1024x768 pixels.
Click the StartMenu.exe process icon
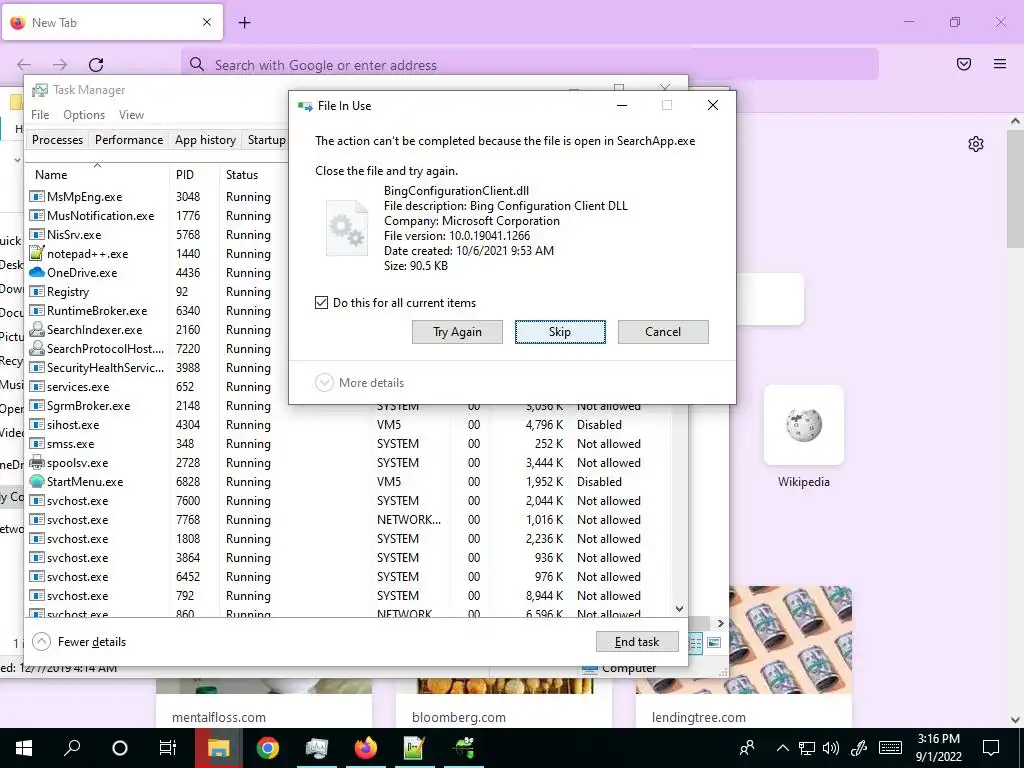tap(37, 481)
